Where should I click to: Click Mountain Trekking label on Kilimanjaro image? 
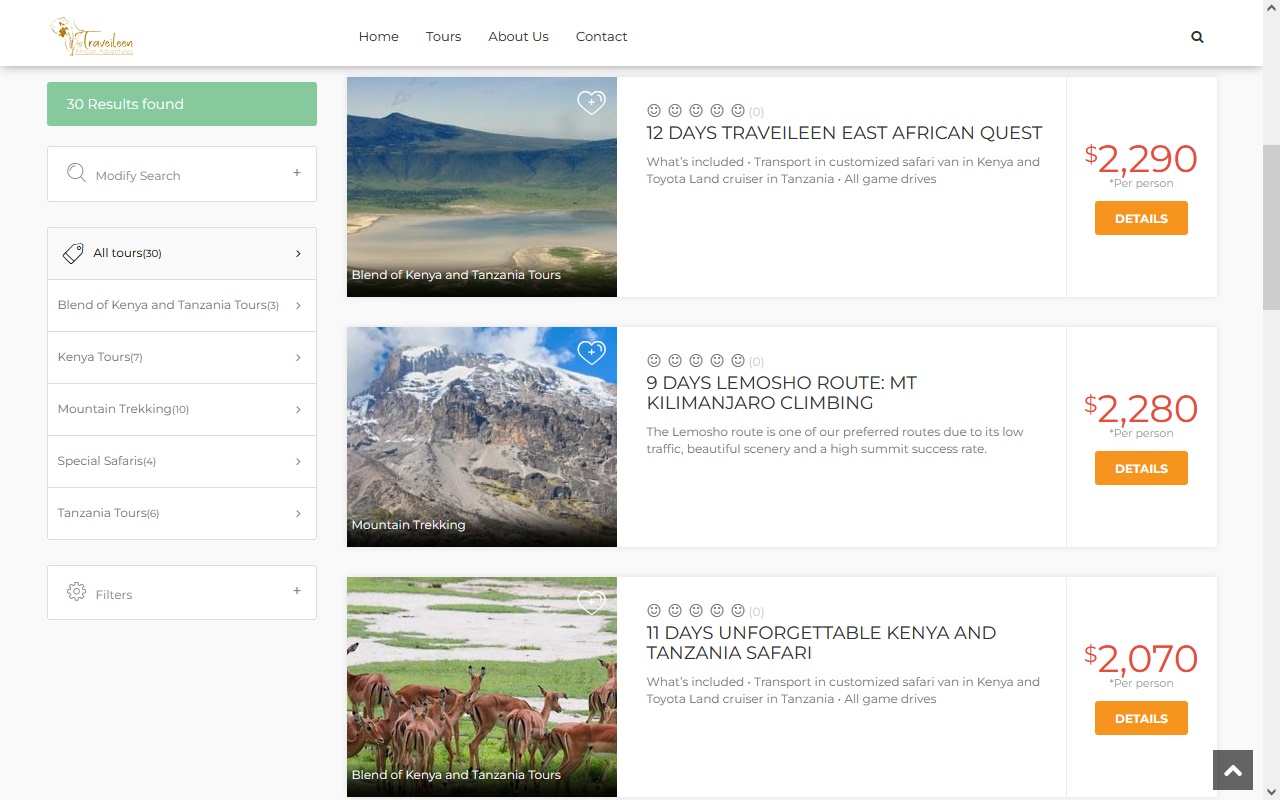(408, 525)
